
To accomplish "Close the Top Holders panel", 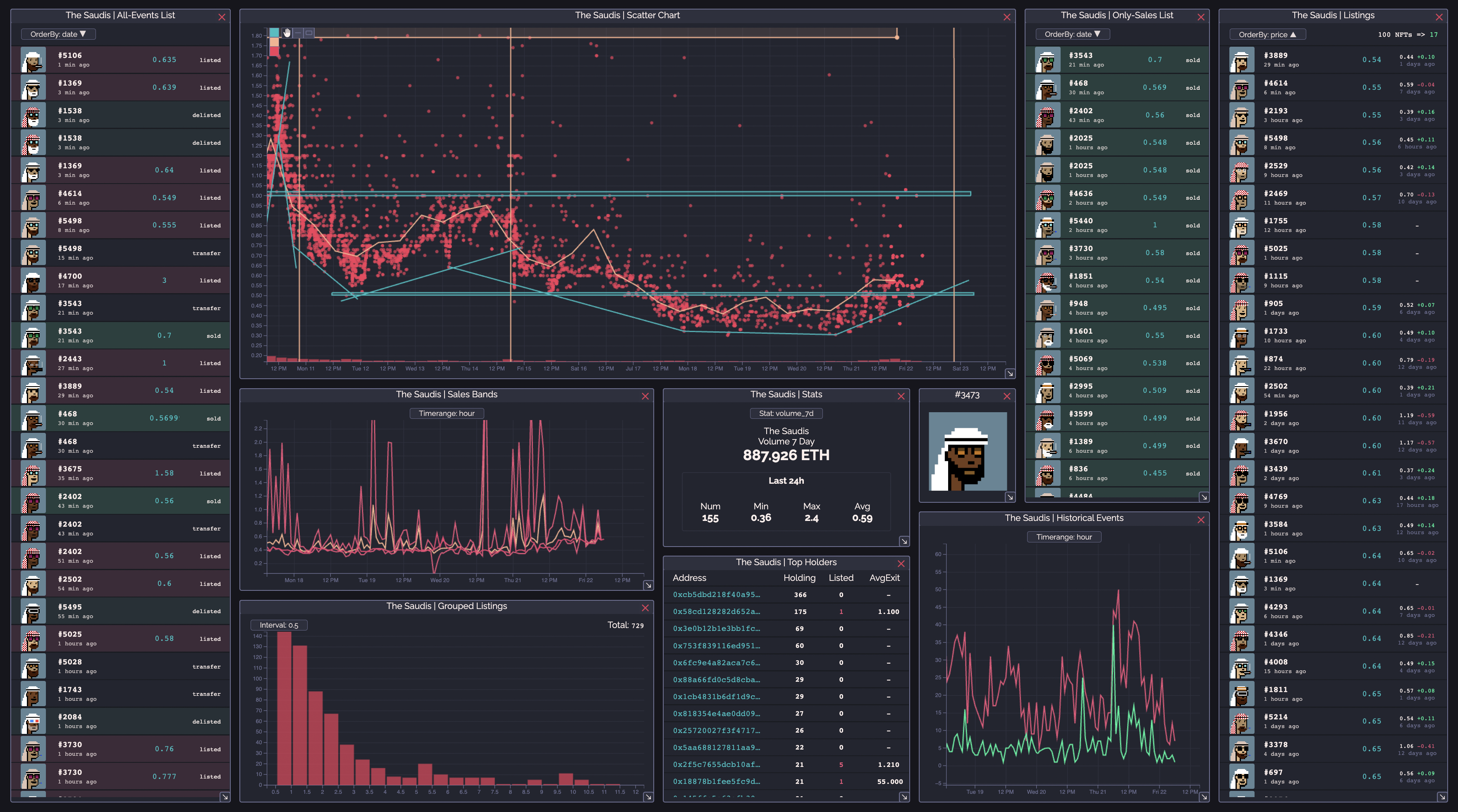I will (901, 564).
